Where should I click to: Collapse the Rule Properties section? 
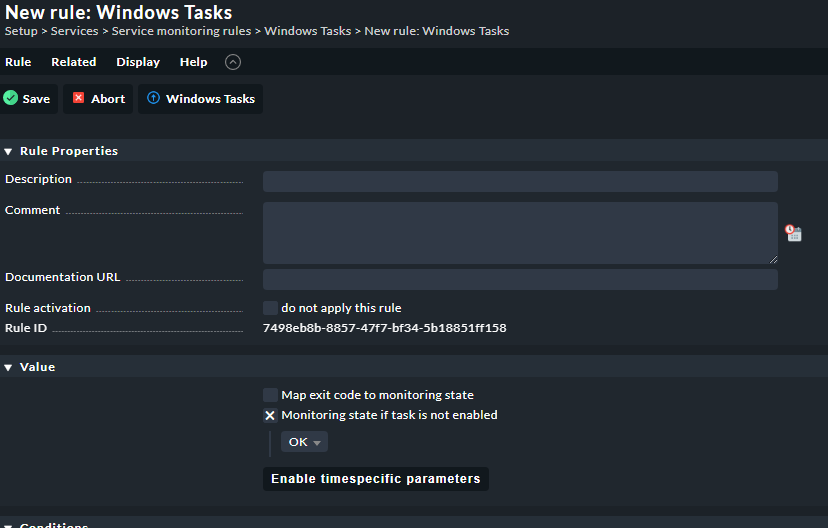[9, 151]
